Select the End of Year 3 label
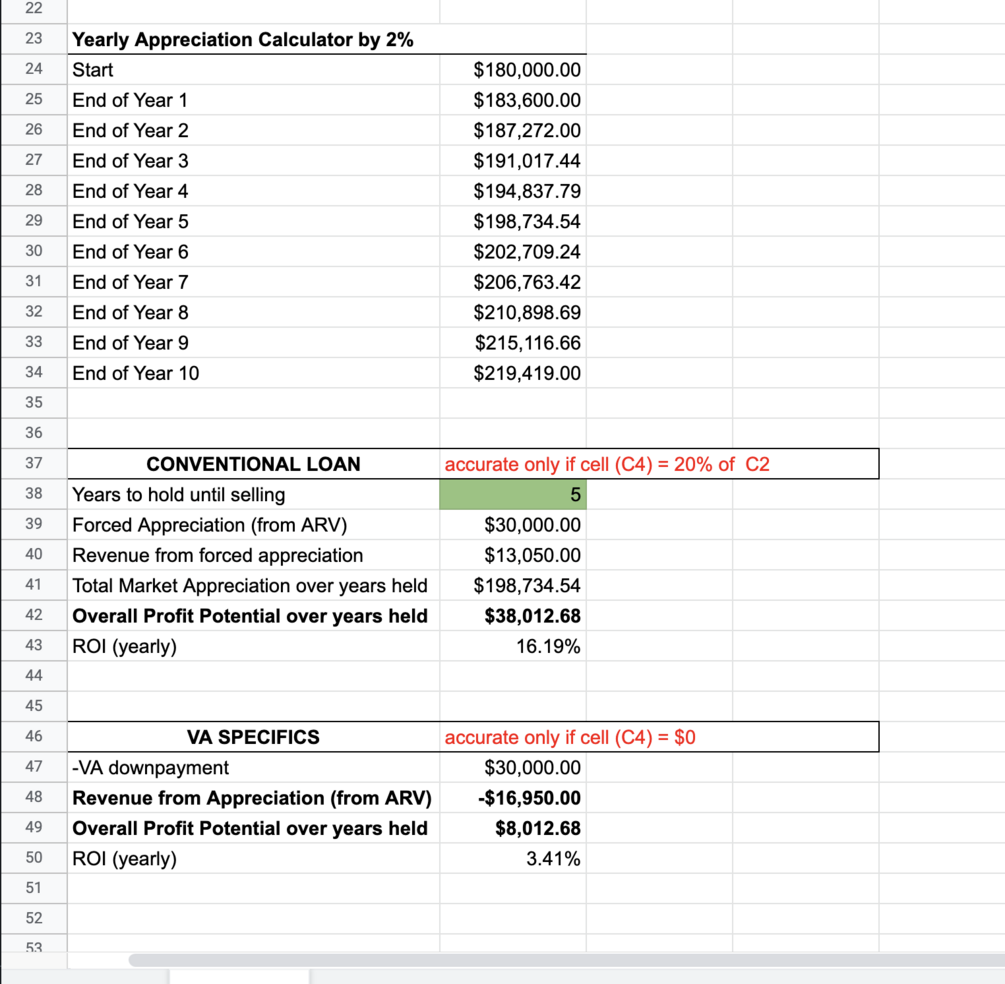The width and height of the screenshot is (1005, 984). [130, 160]
